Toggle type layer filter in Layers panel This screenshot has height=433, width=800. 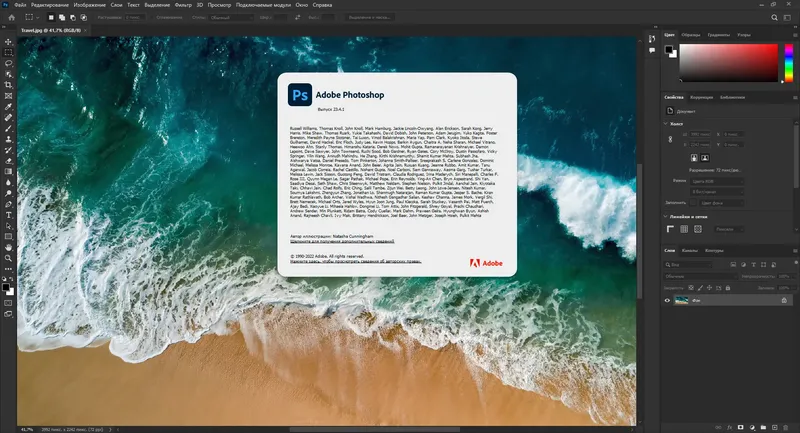coord(754,265)
